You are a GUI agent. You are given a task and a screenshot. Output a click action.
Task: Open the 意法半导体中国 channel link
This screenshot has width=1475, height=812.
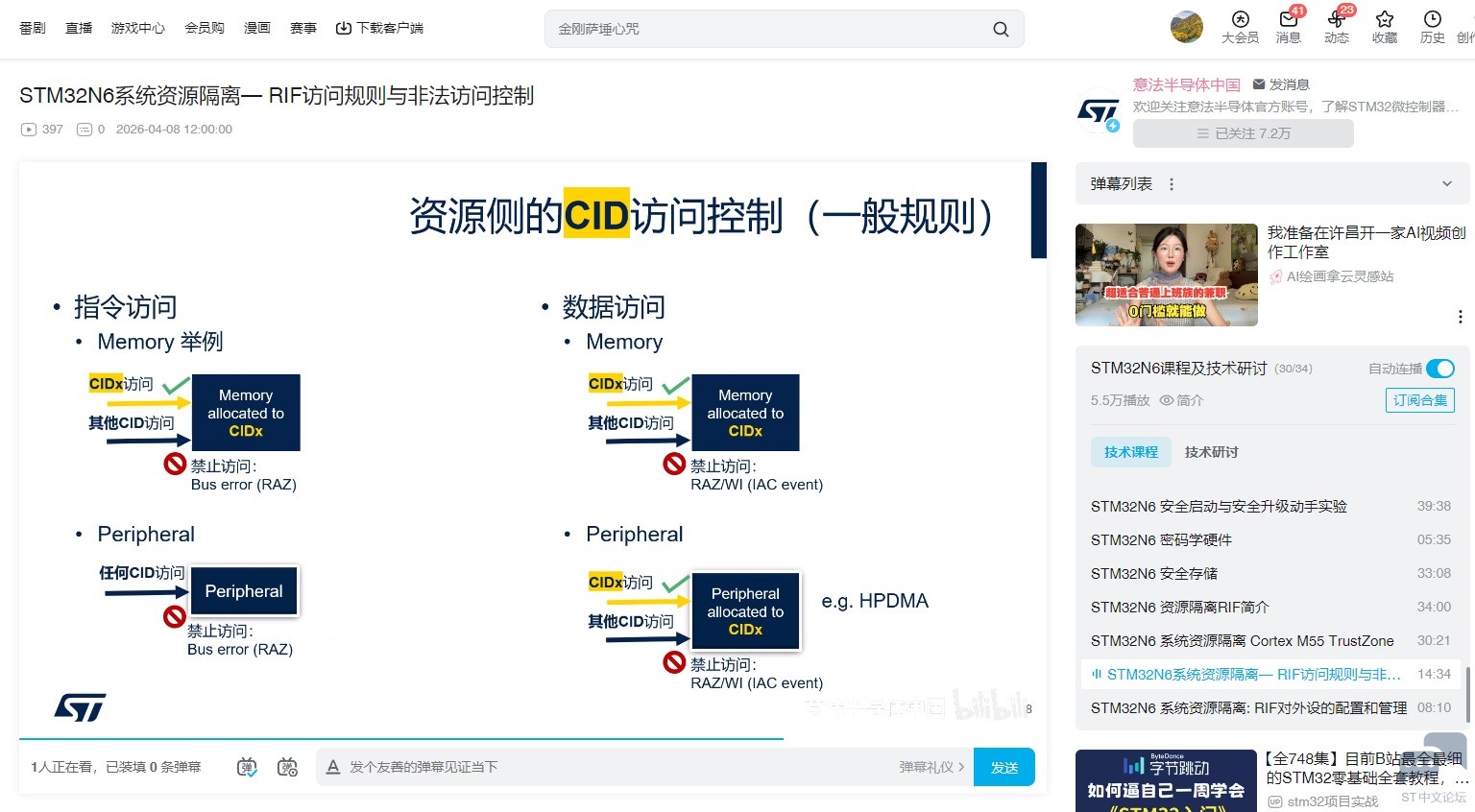pyautogui.click(x=1187, y=84)
